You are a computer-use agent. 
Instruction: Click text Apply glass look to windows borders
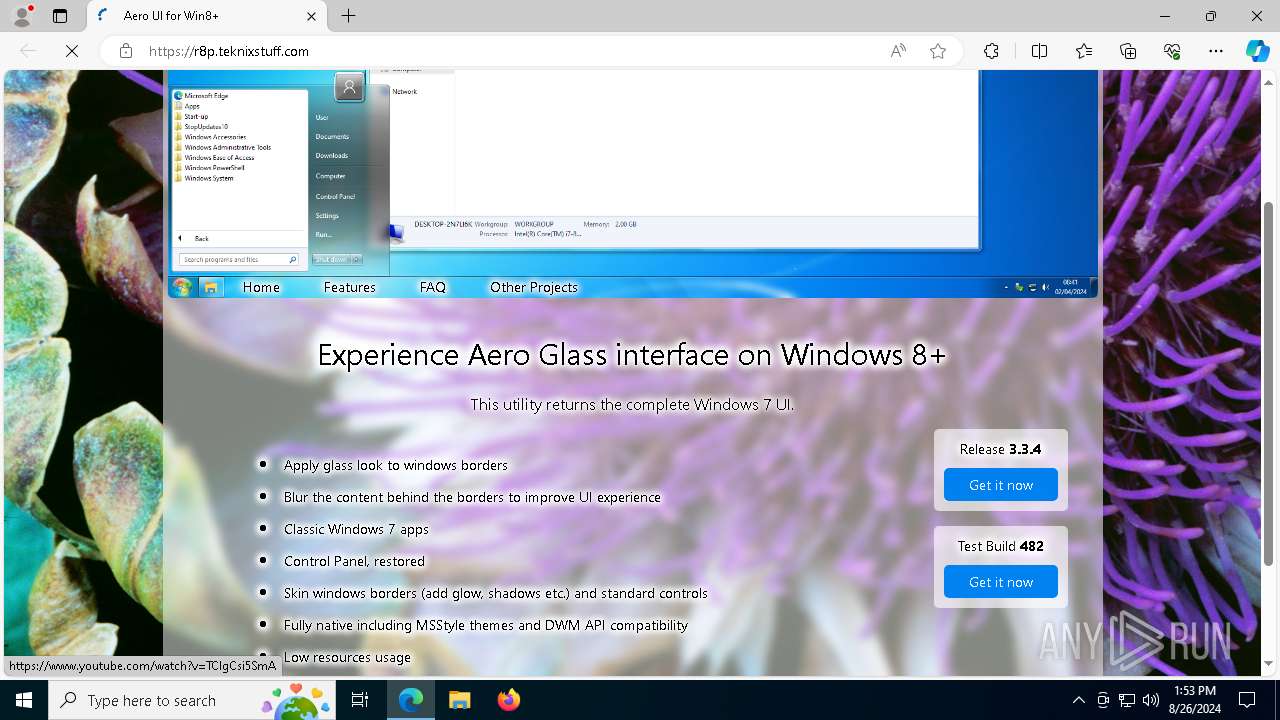(x=395, y=465)
